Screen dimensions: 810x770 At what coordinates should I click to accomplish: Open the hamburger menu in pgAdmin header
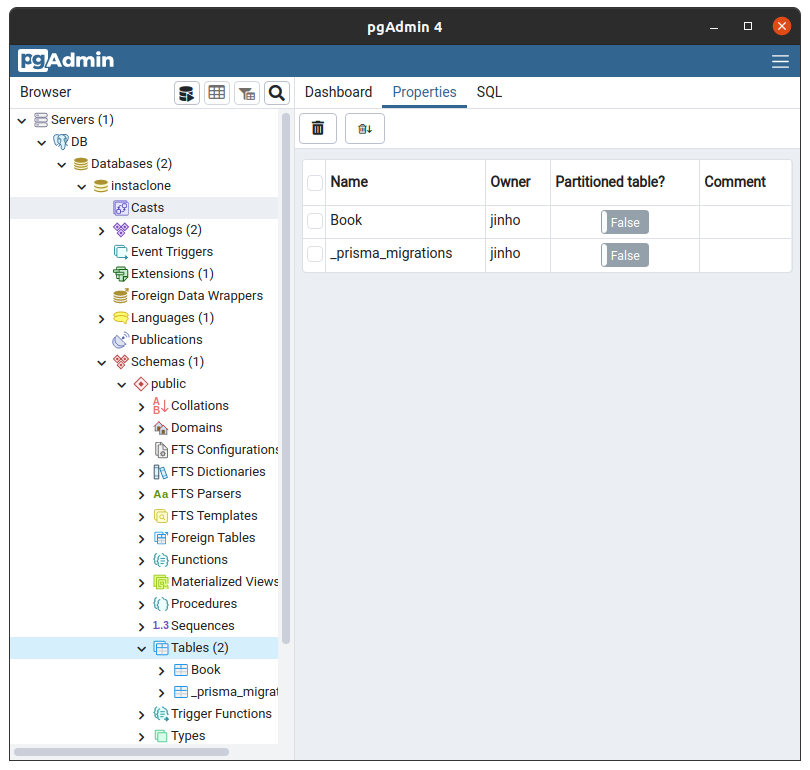[780, 61]
